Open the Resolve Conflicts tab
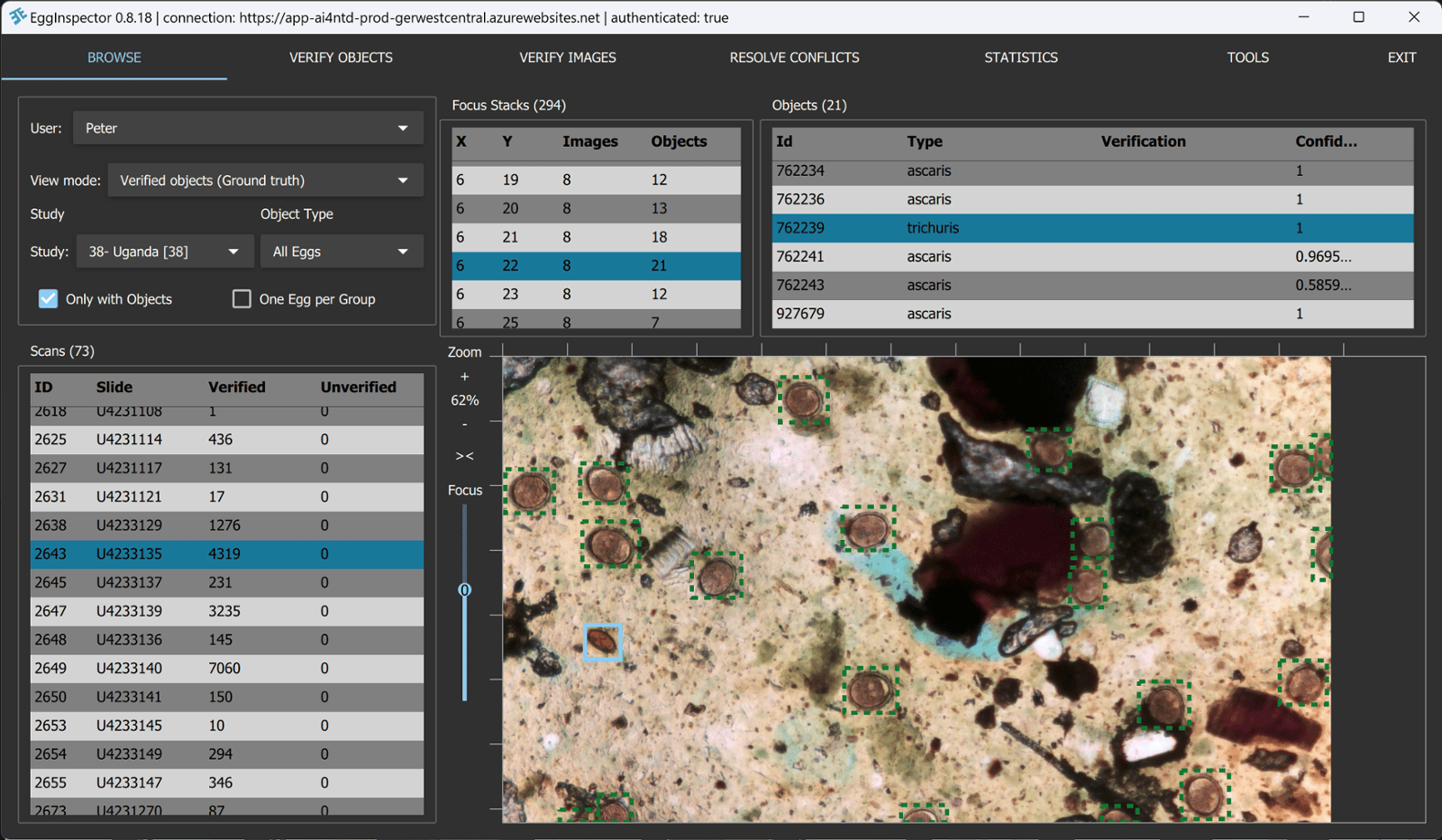1442x840 pixels. point(794,58)
